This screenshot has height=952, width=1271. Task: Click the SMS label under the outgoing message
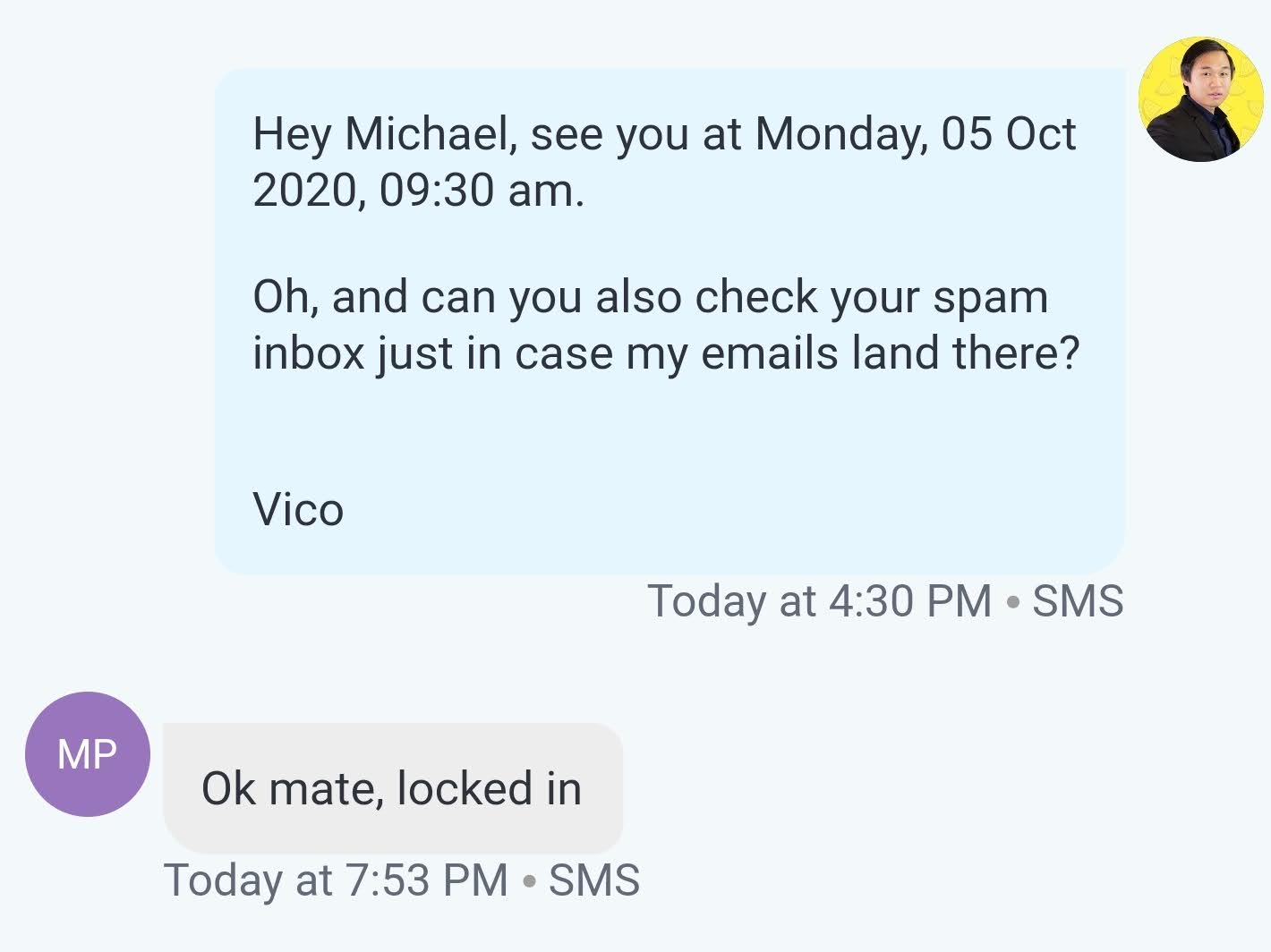[x=1078, y=600]
